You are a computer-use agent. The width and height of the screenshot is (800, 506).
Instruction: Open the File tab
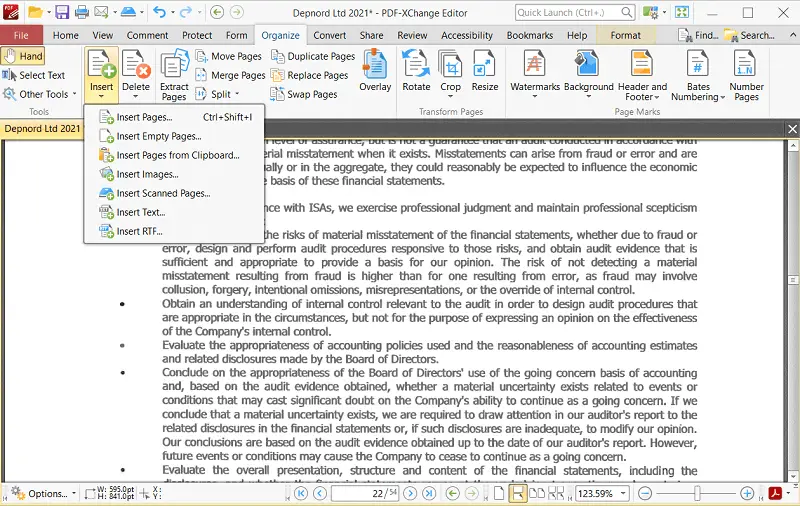(x=21, y=35)
